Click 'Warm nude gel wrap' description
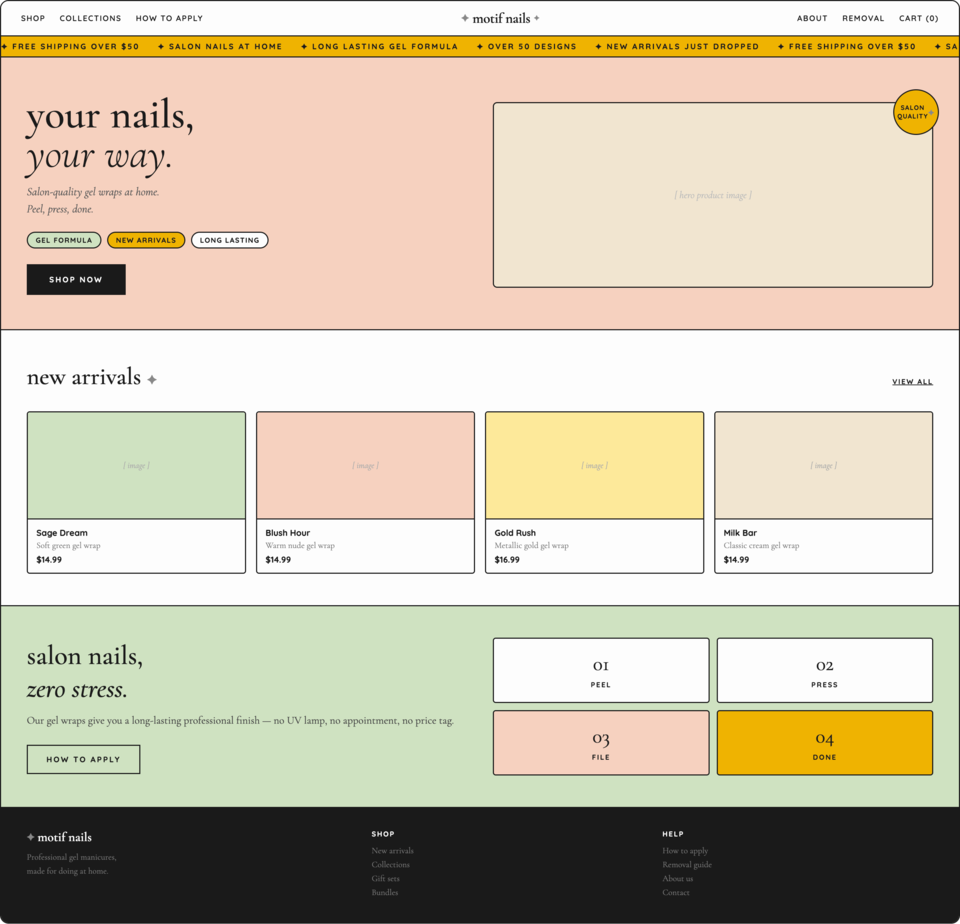Image resolution: width=960 pixels, height=924 pixels. [x=300, y=546]
